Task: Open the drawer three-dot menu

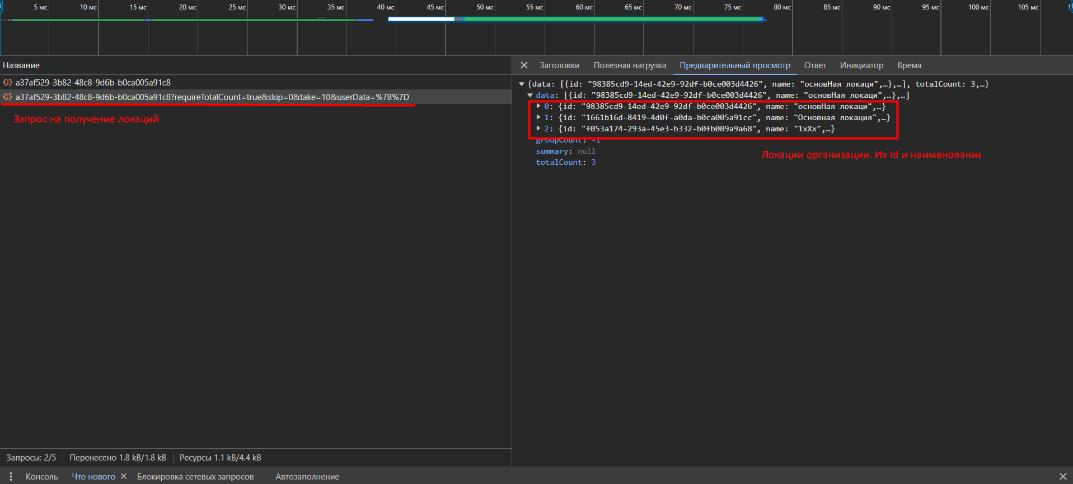Action: [10, 476]
